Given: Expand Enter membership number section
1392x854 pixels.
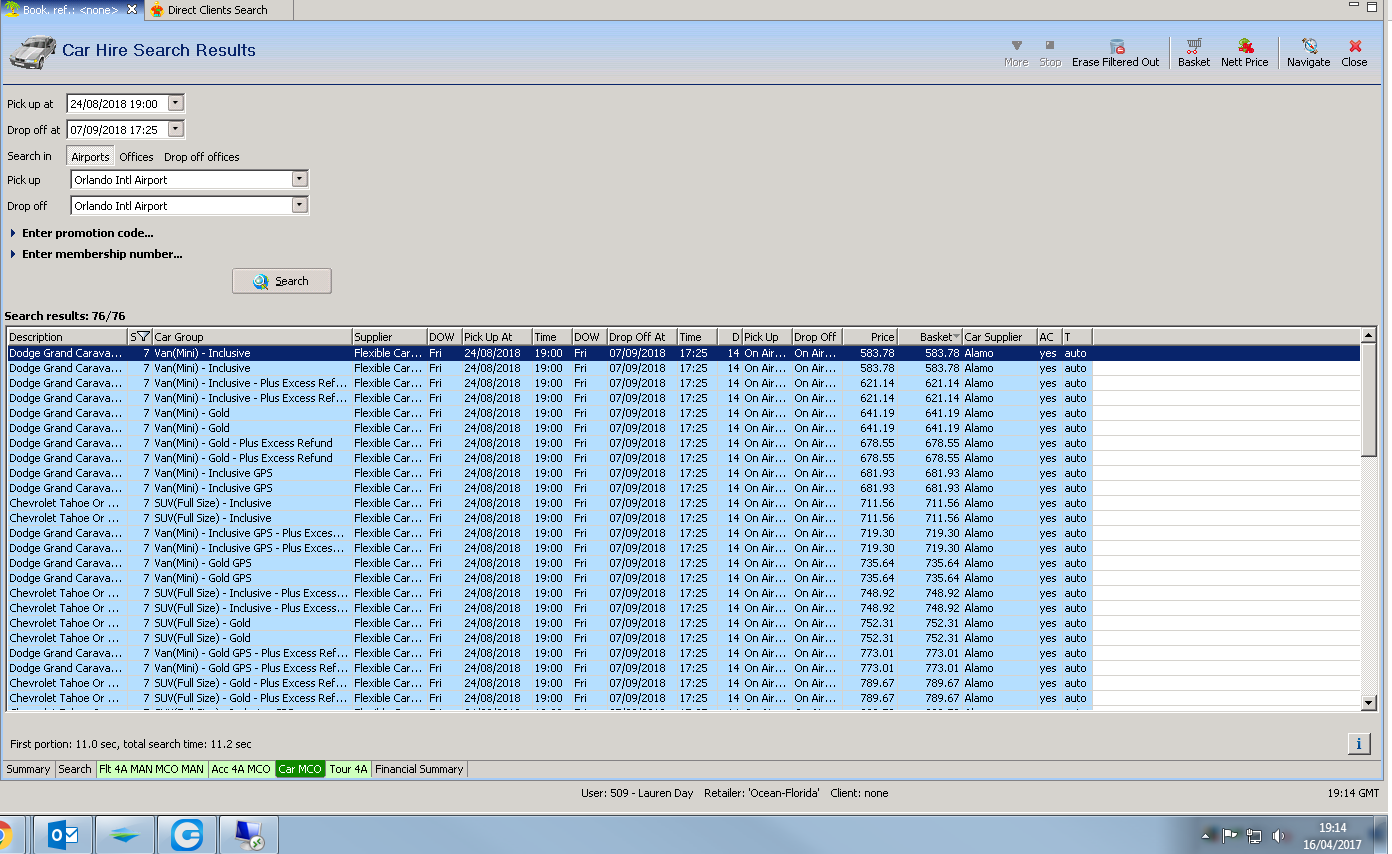Looking at the screenshot, I should click(95, 254).
